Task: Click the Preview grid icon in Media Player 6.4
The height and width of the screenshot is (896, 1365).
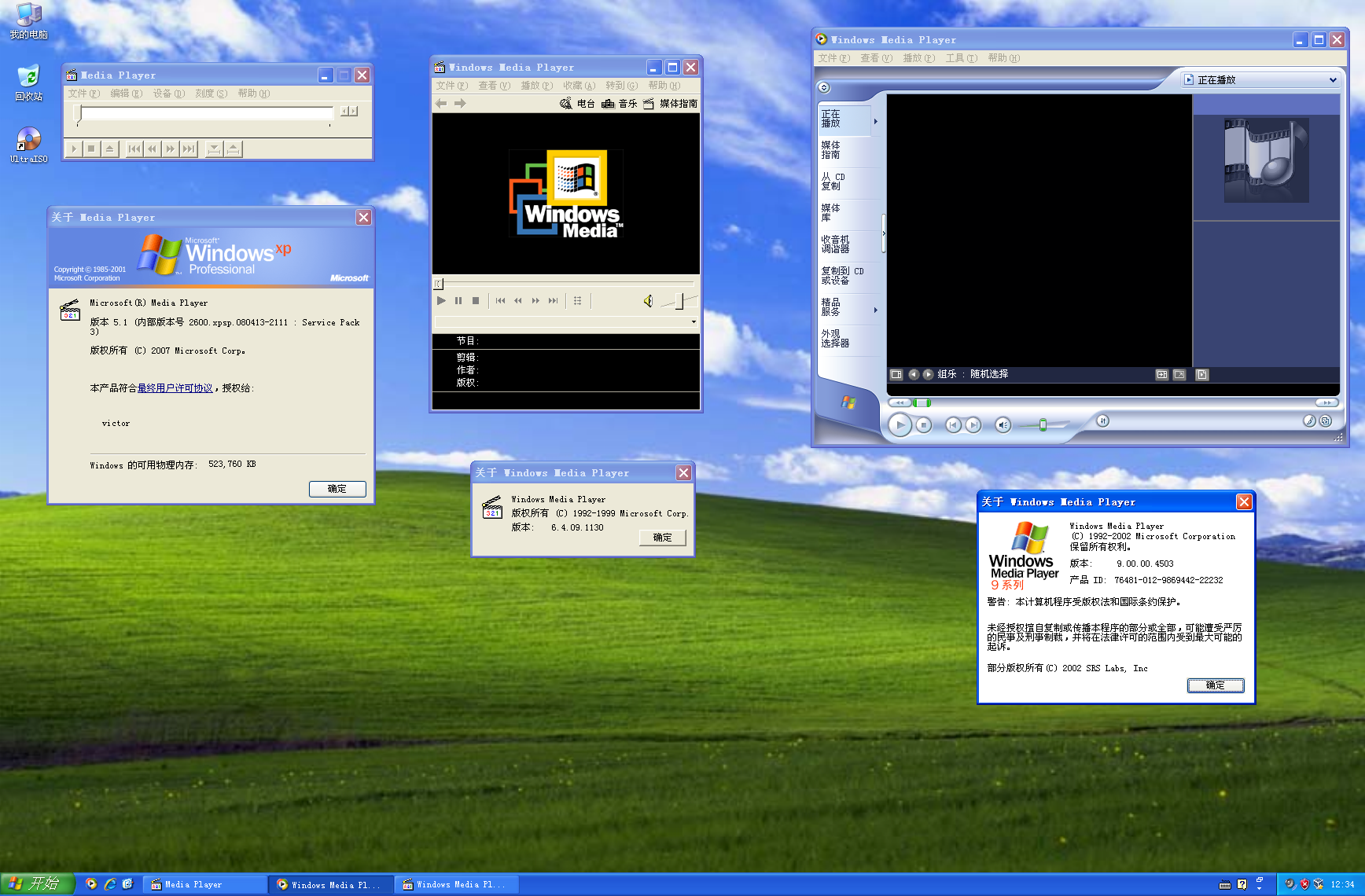Action: 578,301
